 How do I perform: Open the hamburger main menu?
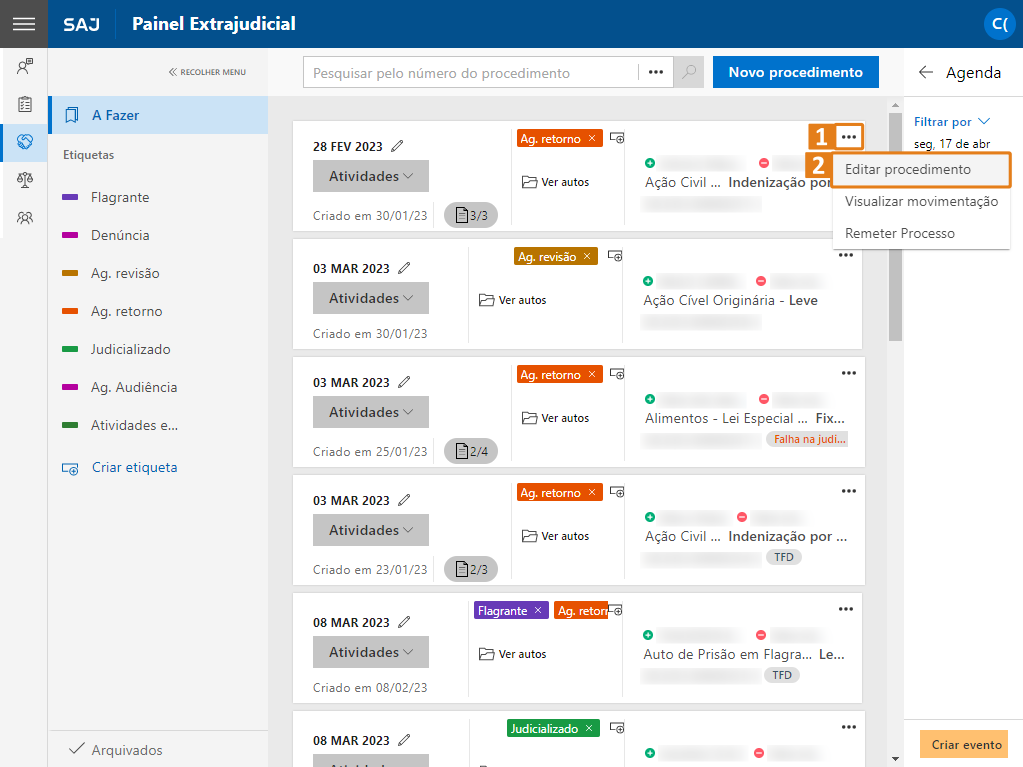click(24, 24)
